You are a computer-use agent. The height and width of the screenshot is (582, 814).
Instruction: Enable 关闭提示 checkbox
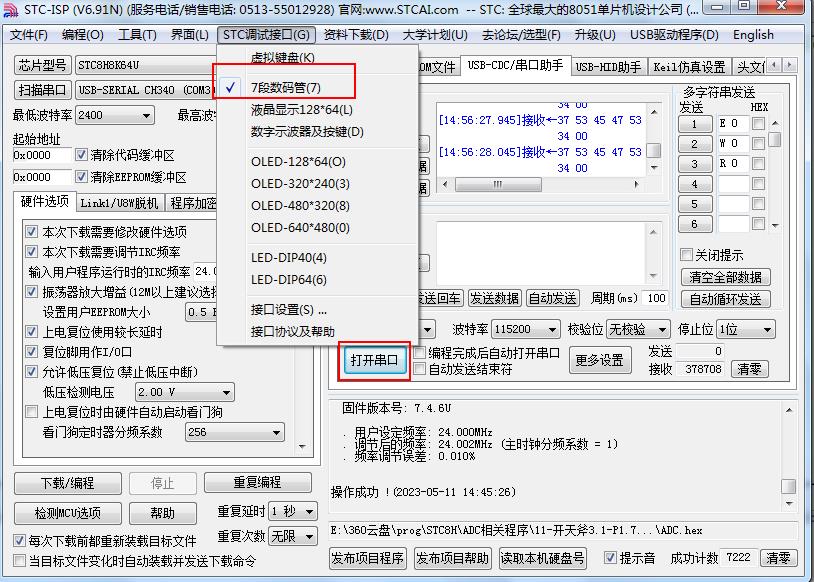coord(686,255)
